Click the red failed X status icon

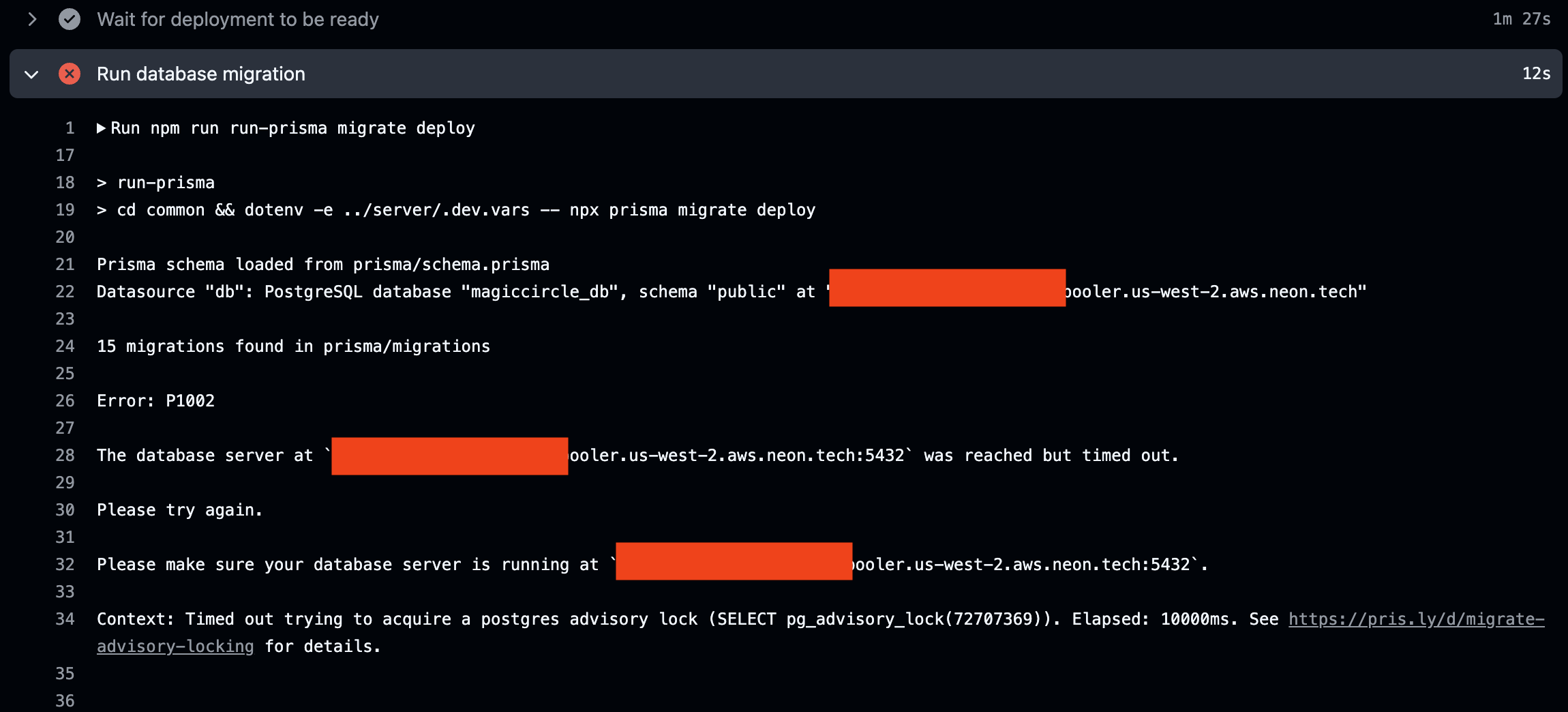point(69,74)
